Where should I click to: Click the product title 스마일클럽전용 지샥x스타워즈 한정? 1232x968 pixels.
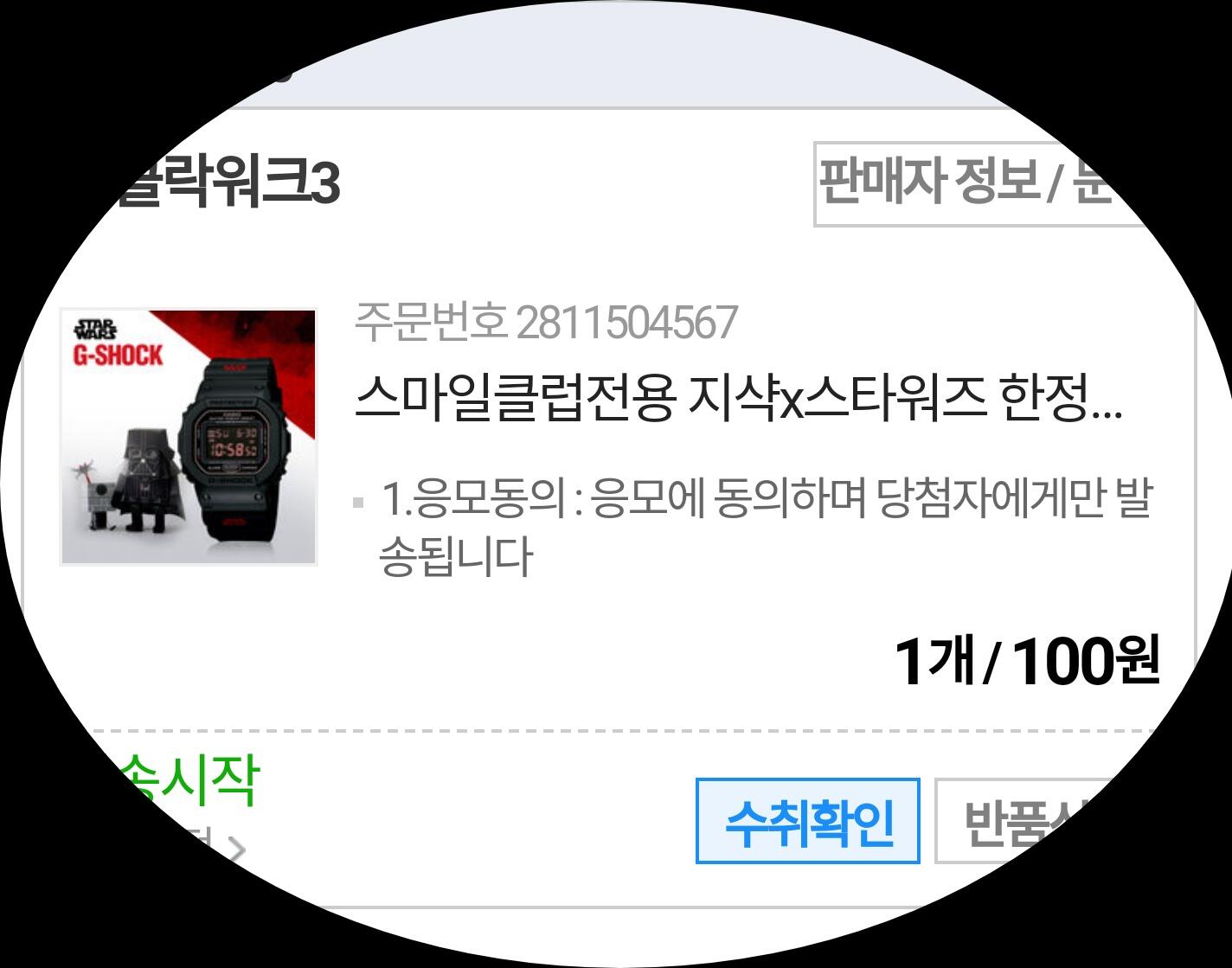[x=738, y=401]
